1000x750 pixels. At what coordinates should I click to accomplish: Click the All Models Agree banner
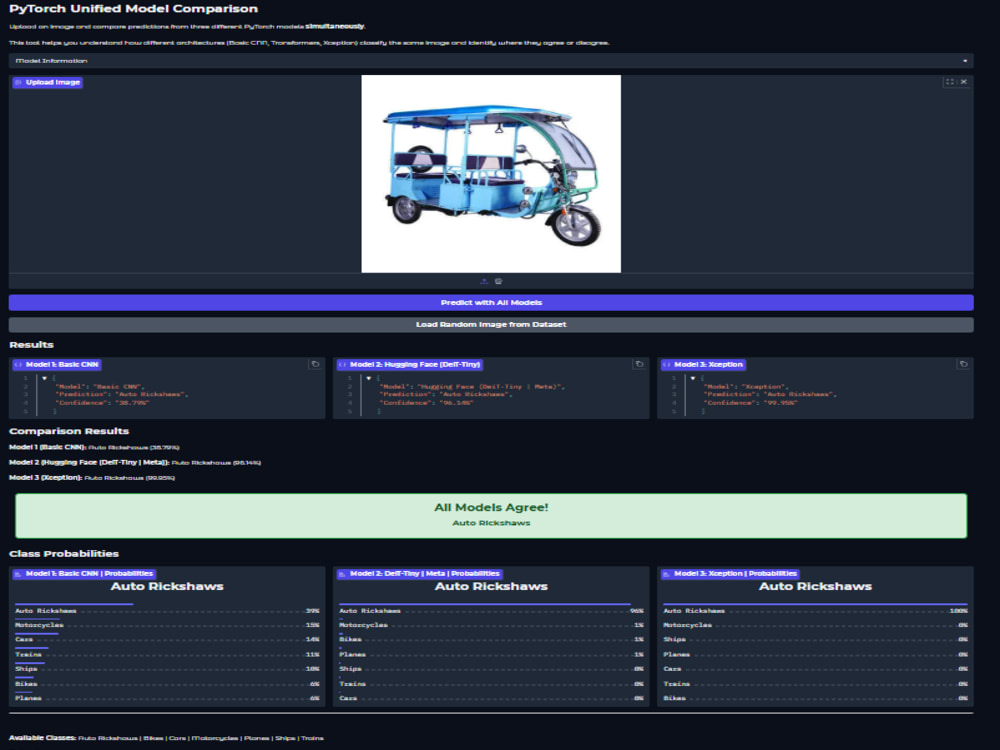click(x=491, y=515)
